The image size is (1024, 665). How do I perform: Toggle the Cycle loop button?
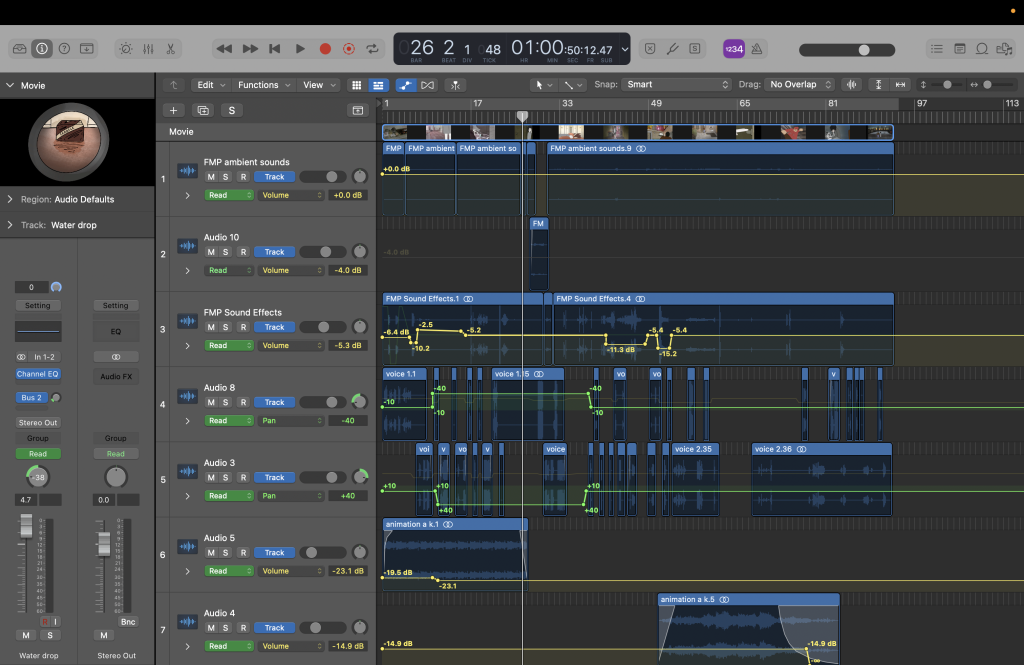coord(372,49)
